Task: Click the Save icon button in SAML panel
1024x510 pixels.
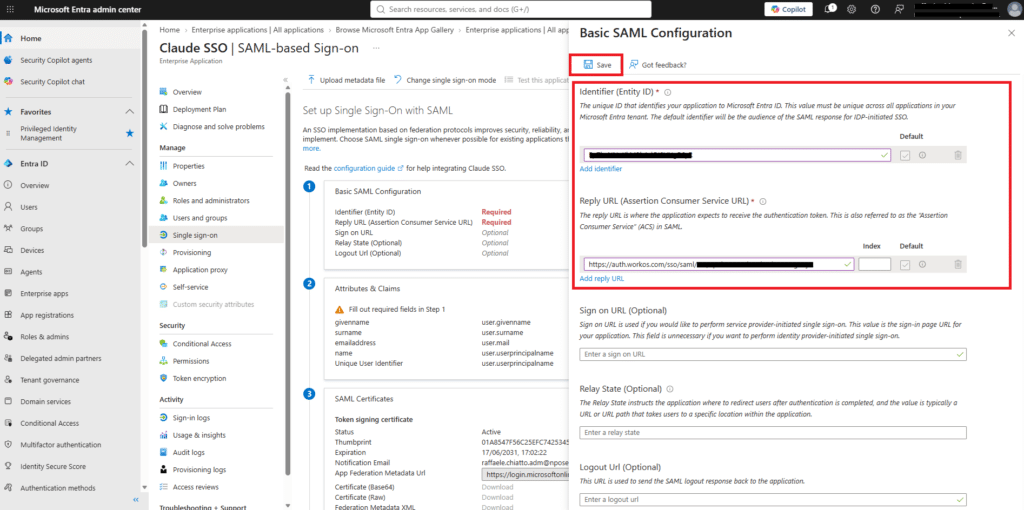Action: coord(598,65)
